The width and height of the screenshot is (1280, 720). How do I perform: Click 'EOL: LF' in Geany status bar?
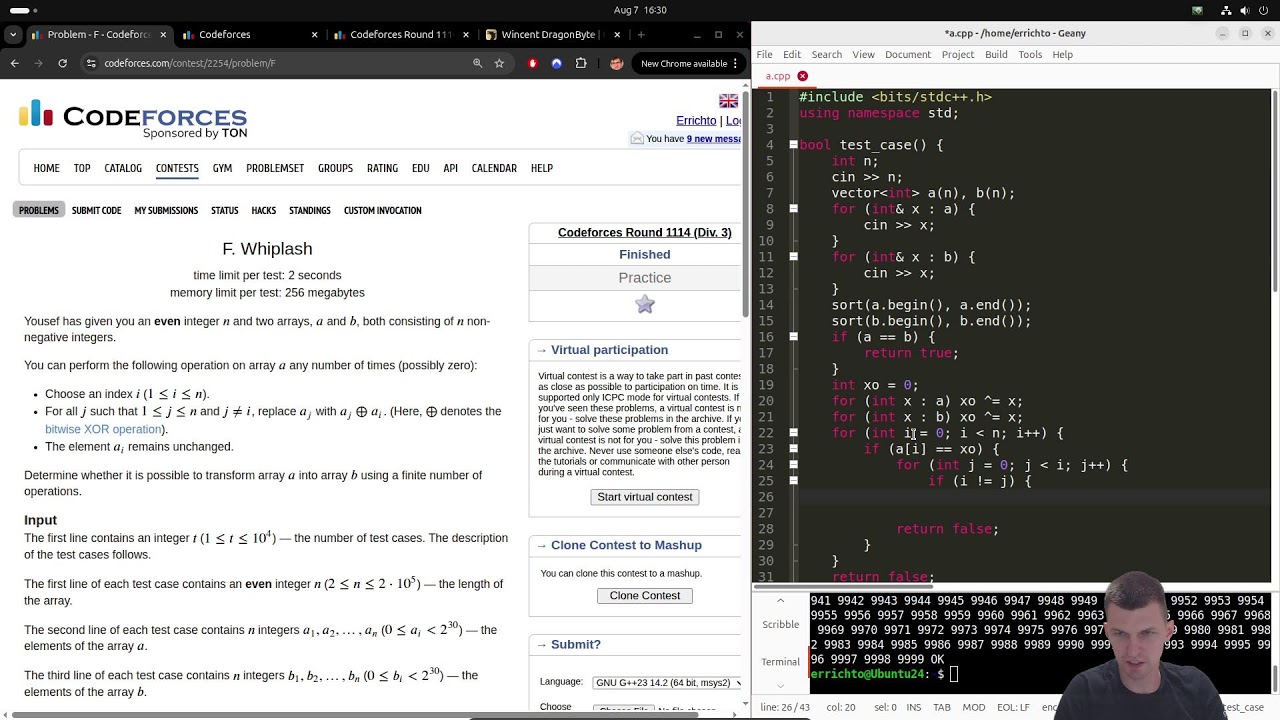1013,707
